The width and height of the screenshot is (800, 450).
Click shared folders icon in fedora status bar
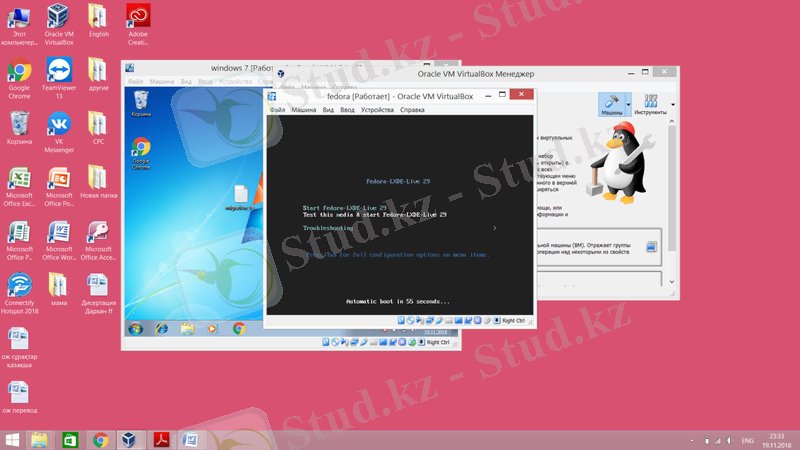448,320
